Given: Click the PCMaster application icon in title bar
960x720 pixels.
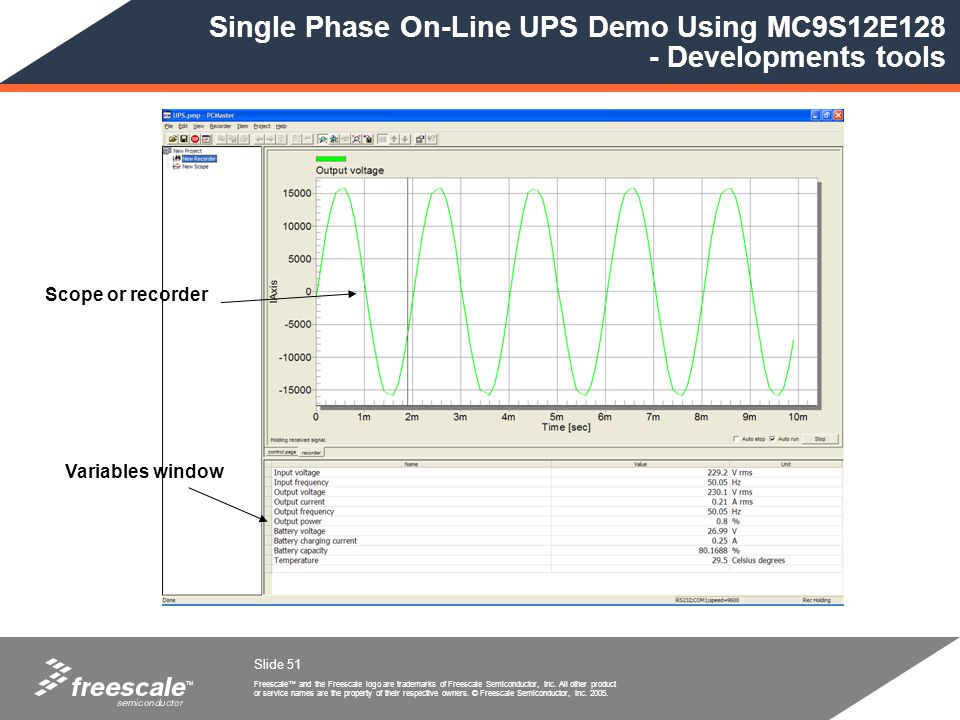Looking at the screenshot, I should tap(167, 115).
